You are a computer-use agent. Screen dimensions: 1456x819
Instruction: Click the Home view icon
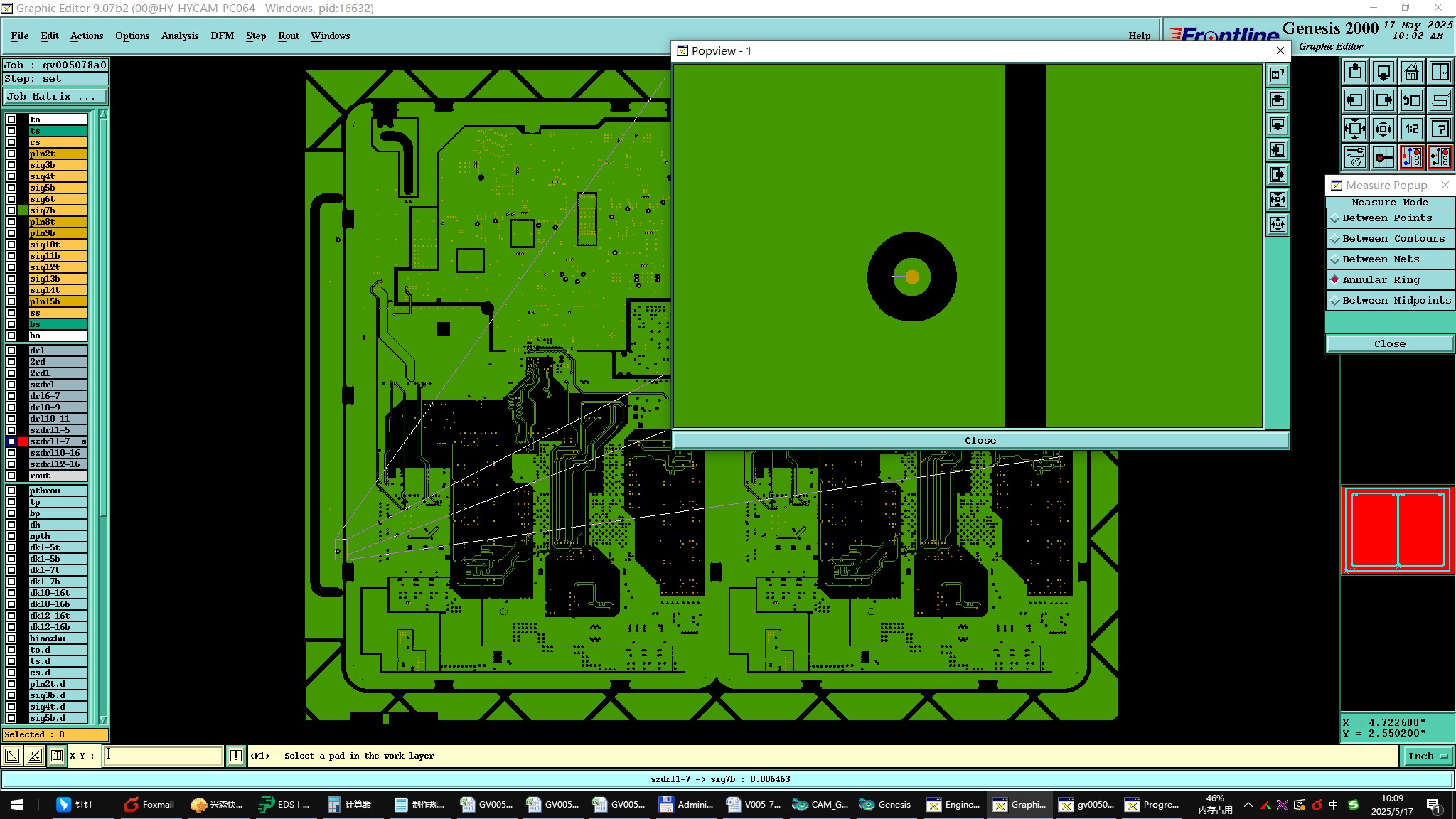point(1411,72)
